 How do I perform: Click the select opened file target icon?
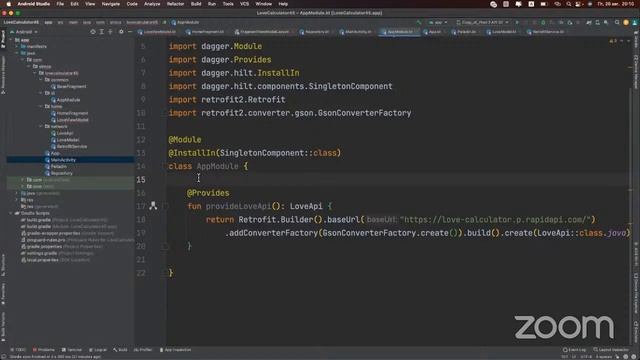93,32
